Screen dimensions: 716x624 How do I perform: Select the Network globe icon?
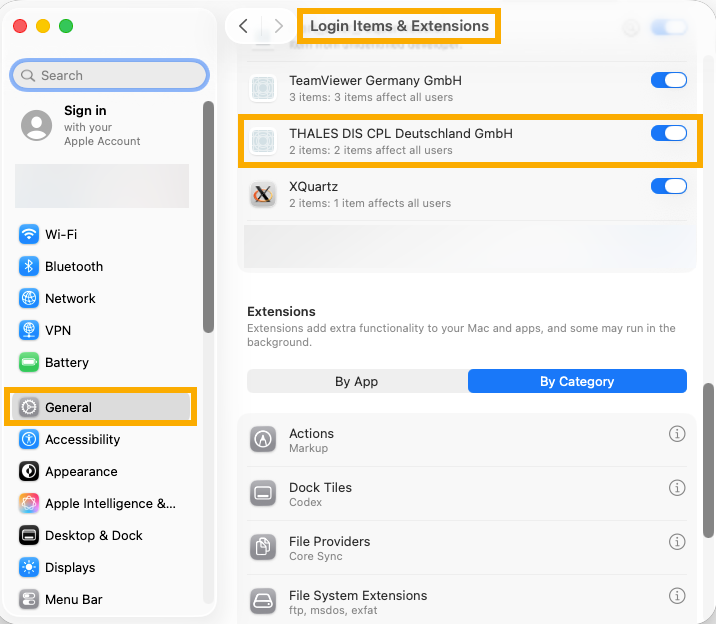point(29,298)
